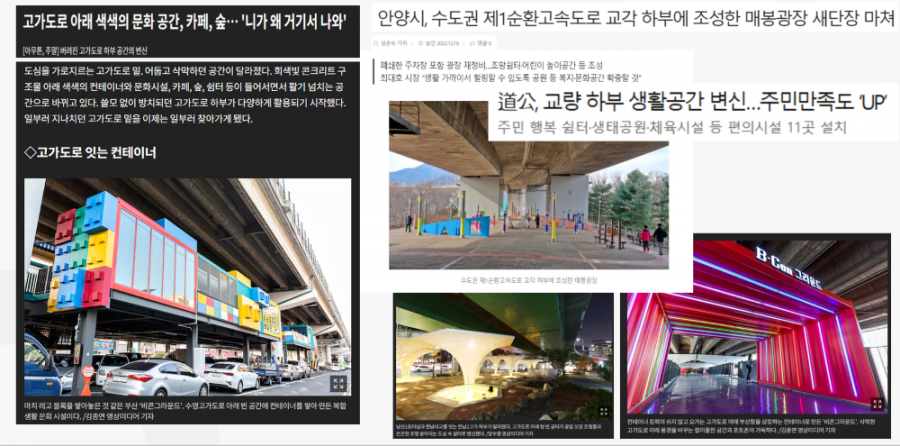Click the intro paragraph of the dark article
Viewport: 900px width, 446px height.
pyautogui.click(x=185, y=95)
